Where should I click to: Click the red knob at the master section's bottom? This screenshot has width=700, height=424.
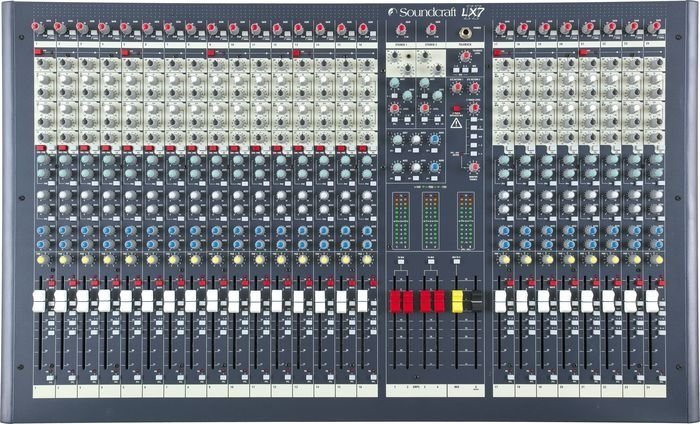tap(474, 167)
